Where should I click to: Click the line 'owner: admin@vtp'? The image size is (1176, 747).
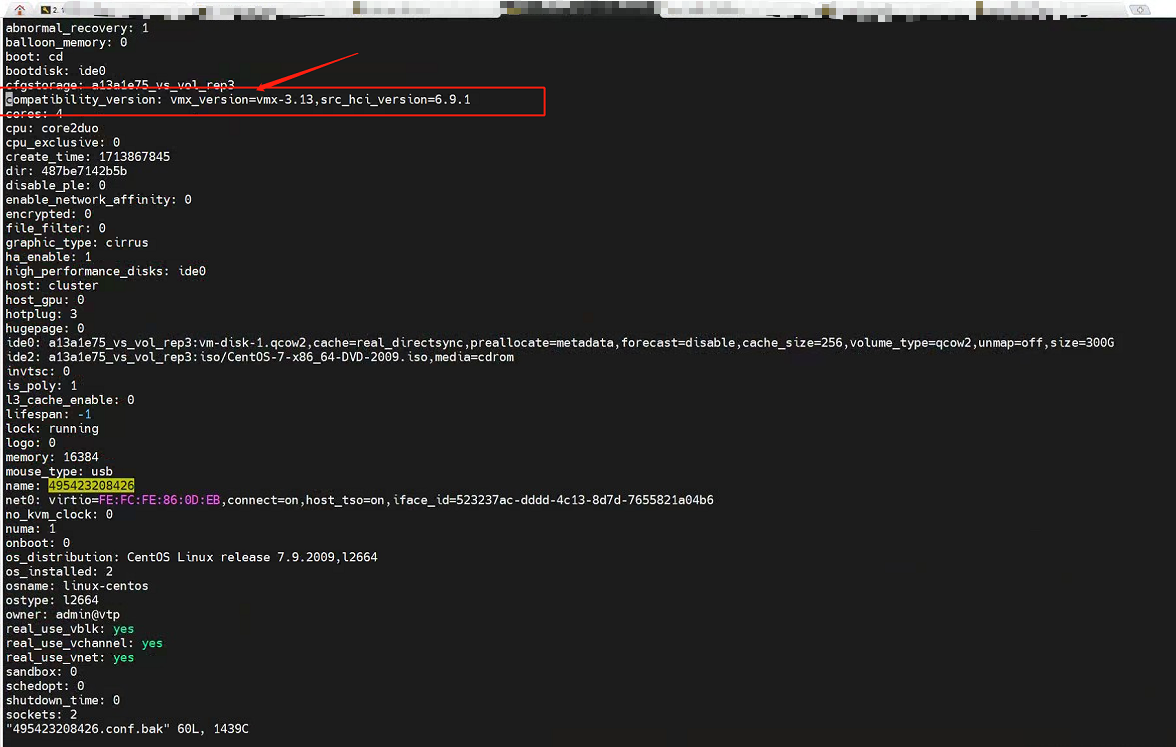point(63,614)
